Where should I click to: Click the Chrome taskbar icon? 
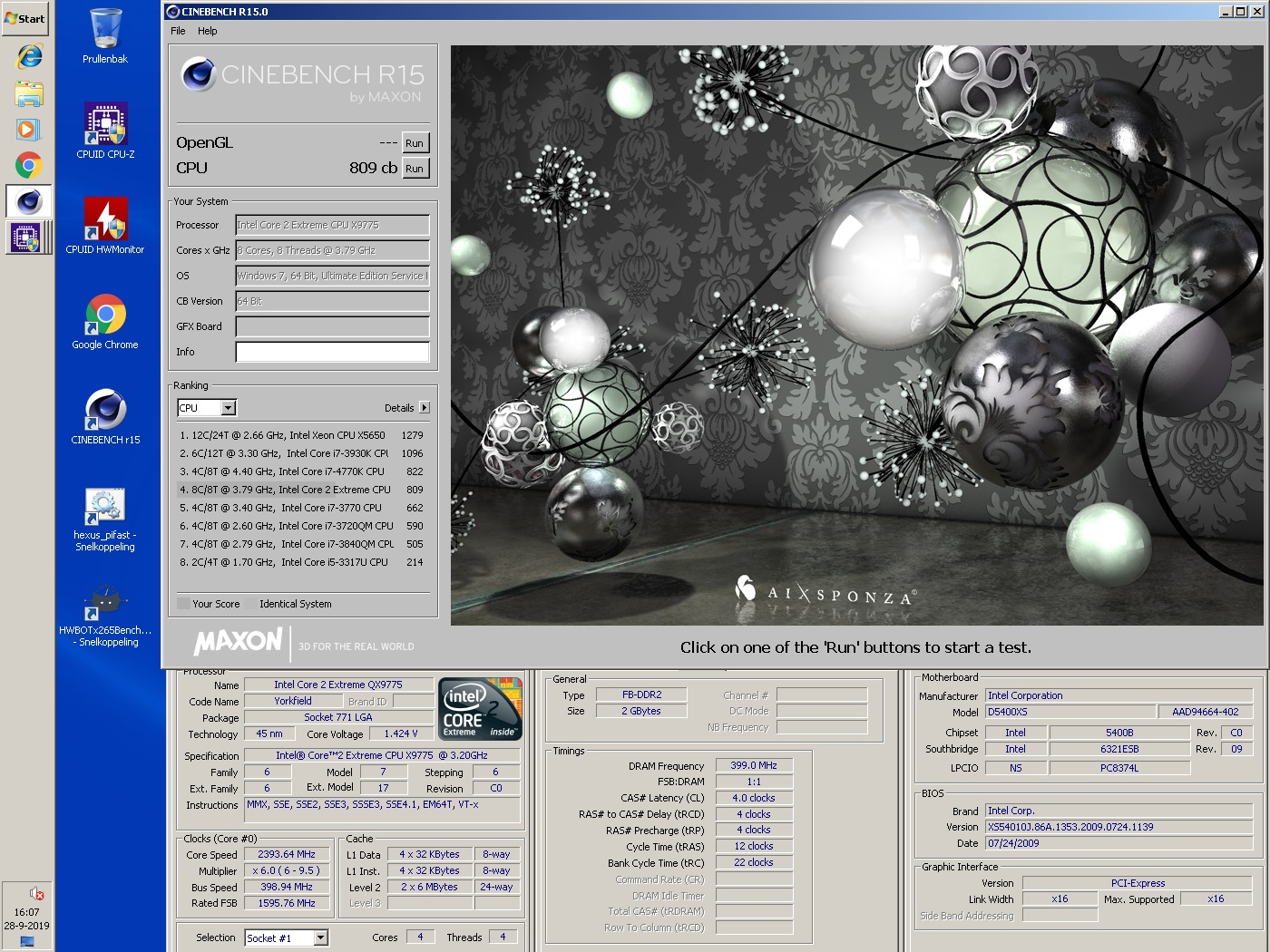coord(29,166)
